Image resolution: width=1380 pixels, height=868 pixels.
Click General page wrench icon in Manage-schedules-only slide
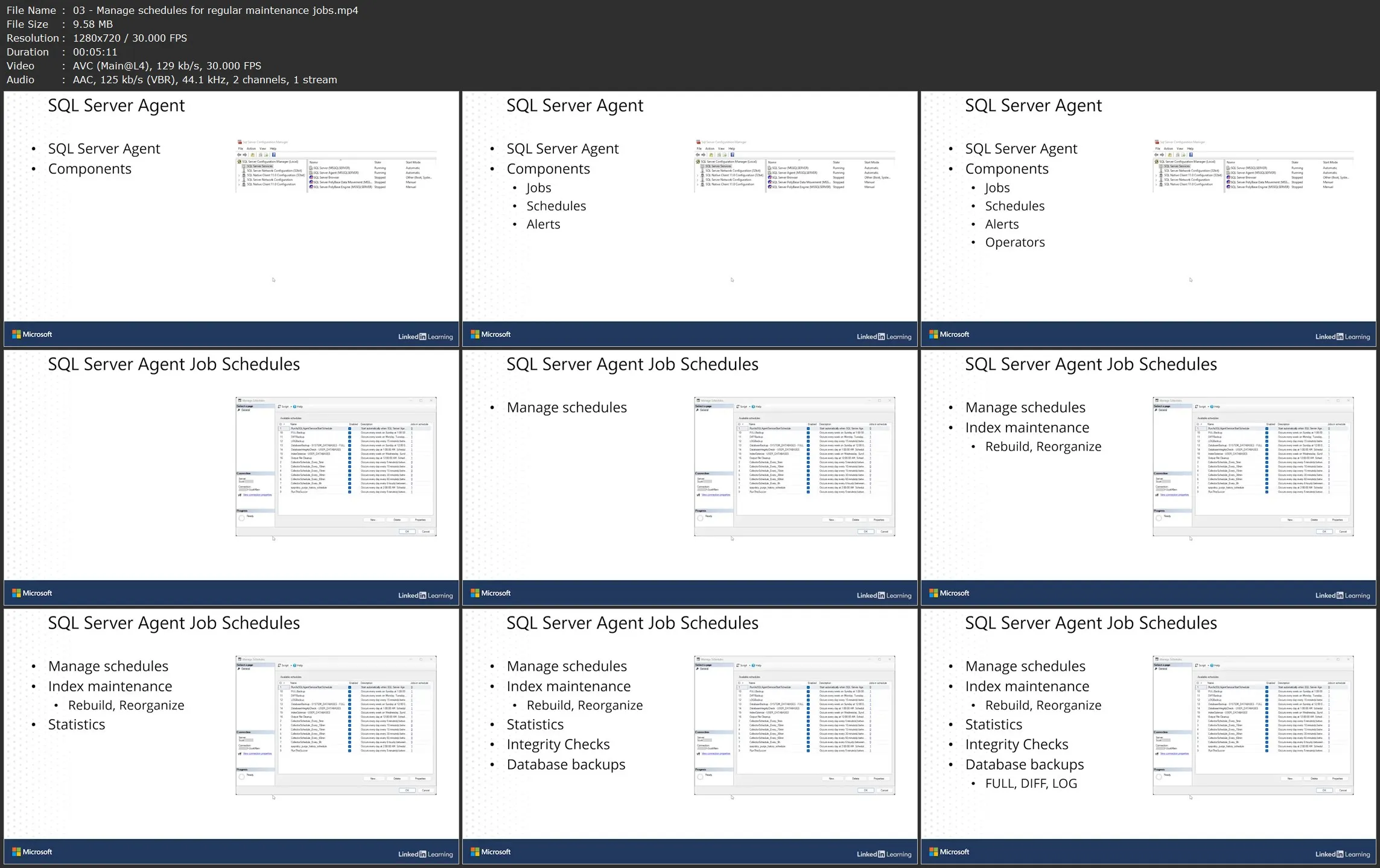(x=698, y=410)
